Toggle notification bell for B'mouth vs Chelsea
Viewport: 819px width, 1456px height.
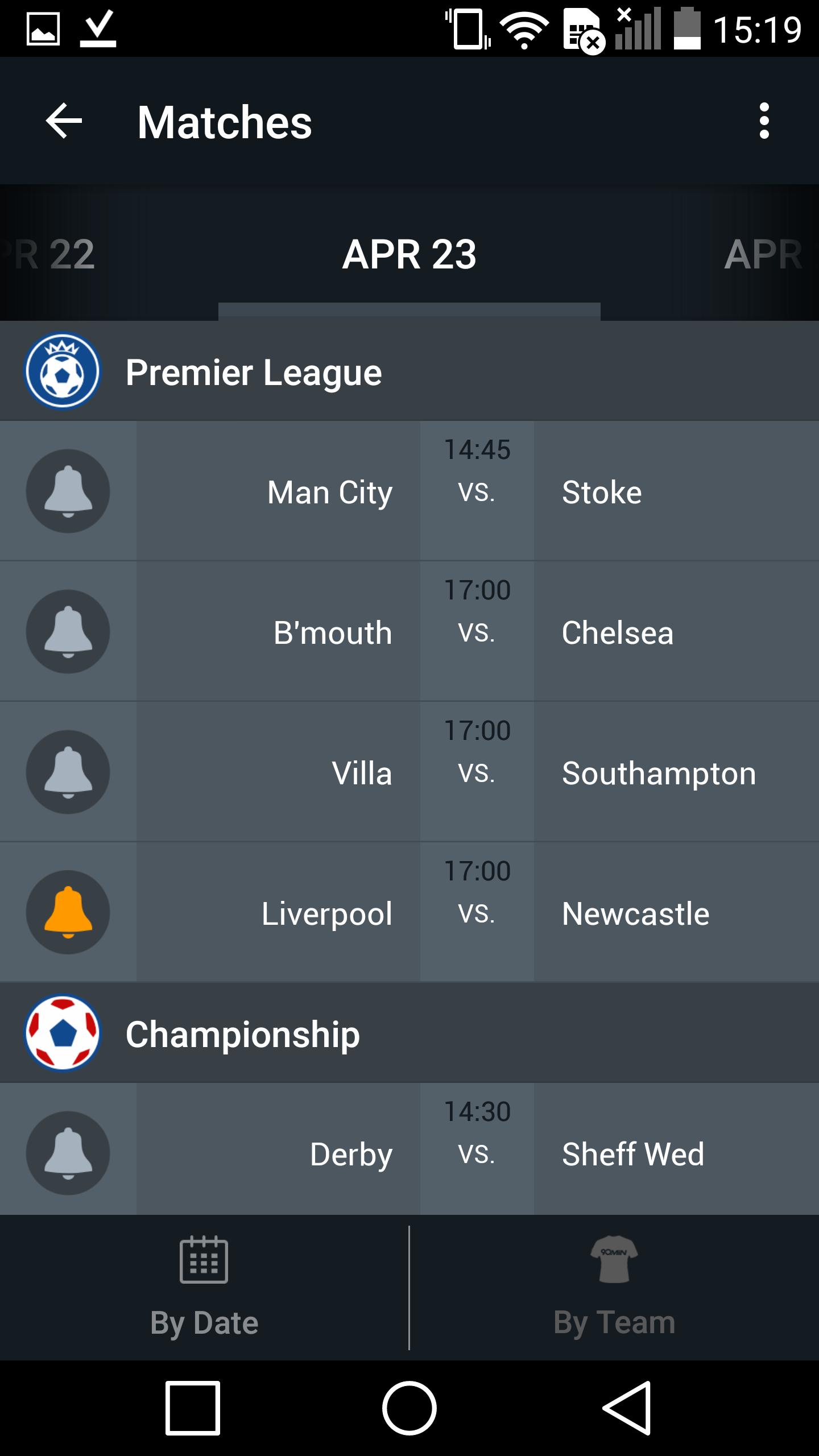click(68, 632)
